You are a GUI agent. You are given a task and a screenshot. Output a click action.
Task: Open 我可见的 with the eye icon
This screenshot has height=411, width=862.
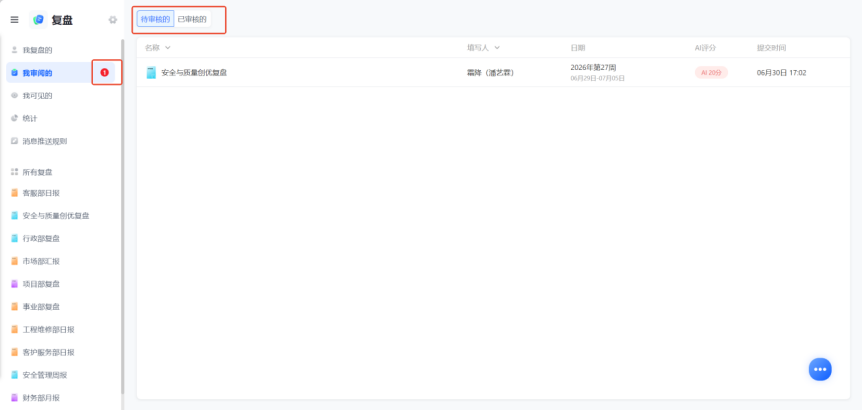[x=14, y=96]
